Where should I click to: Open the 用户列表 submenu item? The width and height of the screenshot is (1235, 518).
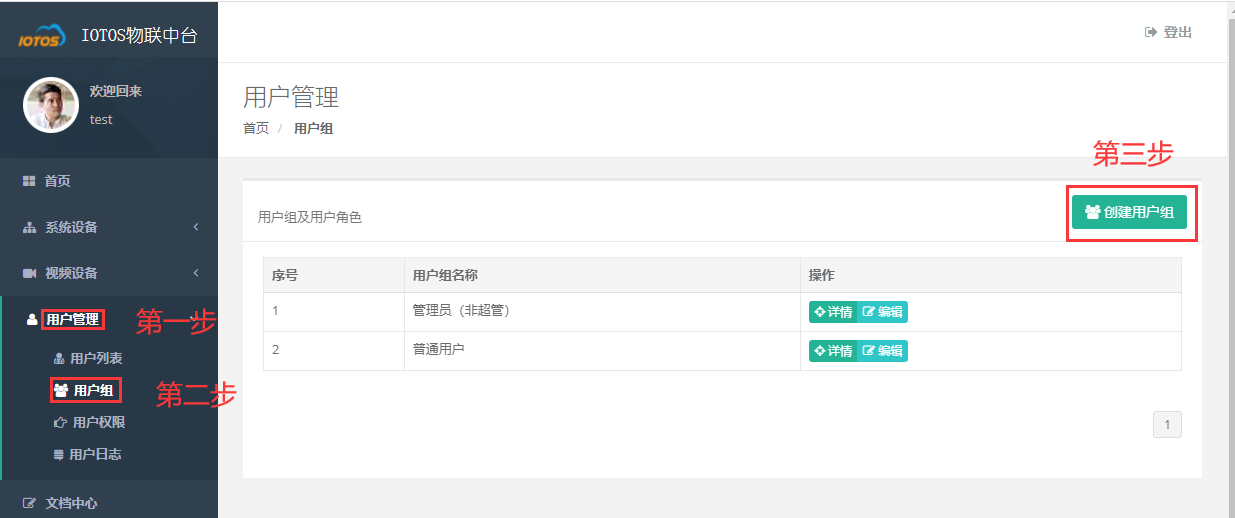pos(97,358)
